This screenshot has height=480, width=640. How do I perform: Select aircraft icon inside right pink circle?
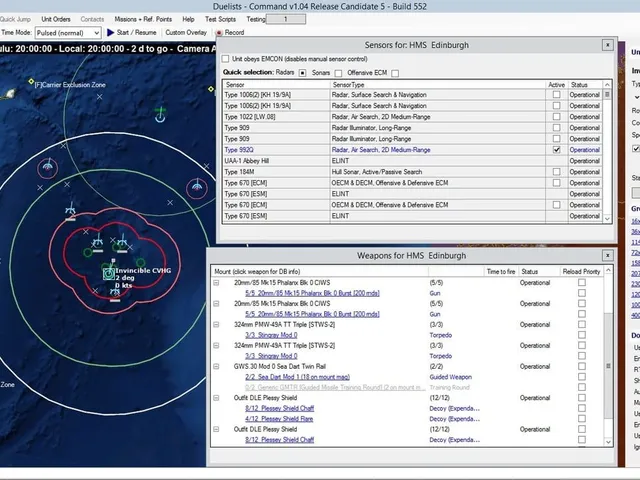pos(197,186)
